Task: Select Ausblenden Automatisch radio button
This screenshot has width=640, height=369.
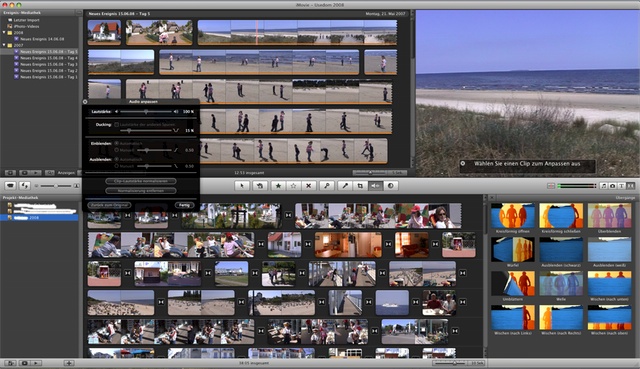Action: click(117, 159)
